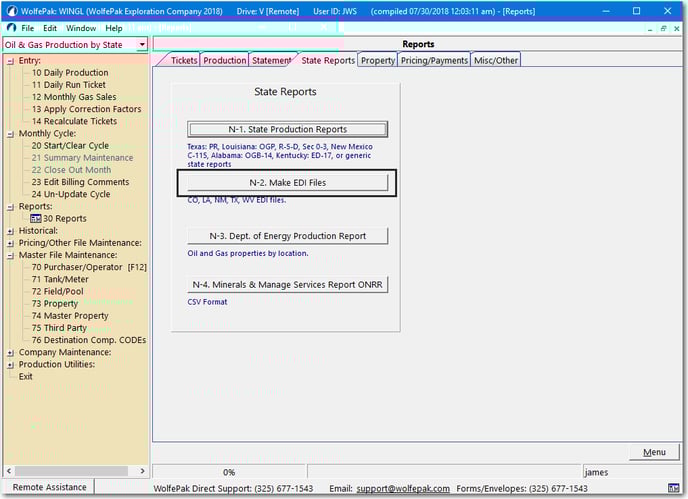The image size is (688, 499).
Task: Open the Help menu
Action: coord(114,28)
